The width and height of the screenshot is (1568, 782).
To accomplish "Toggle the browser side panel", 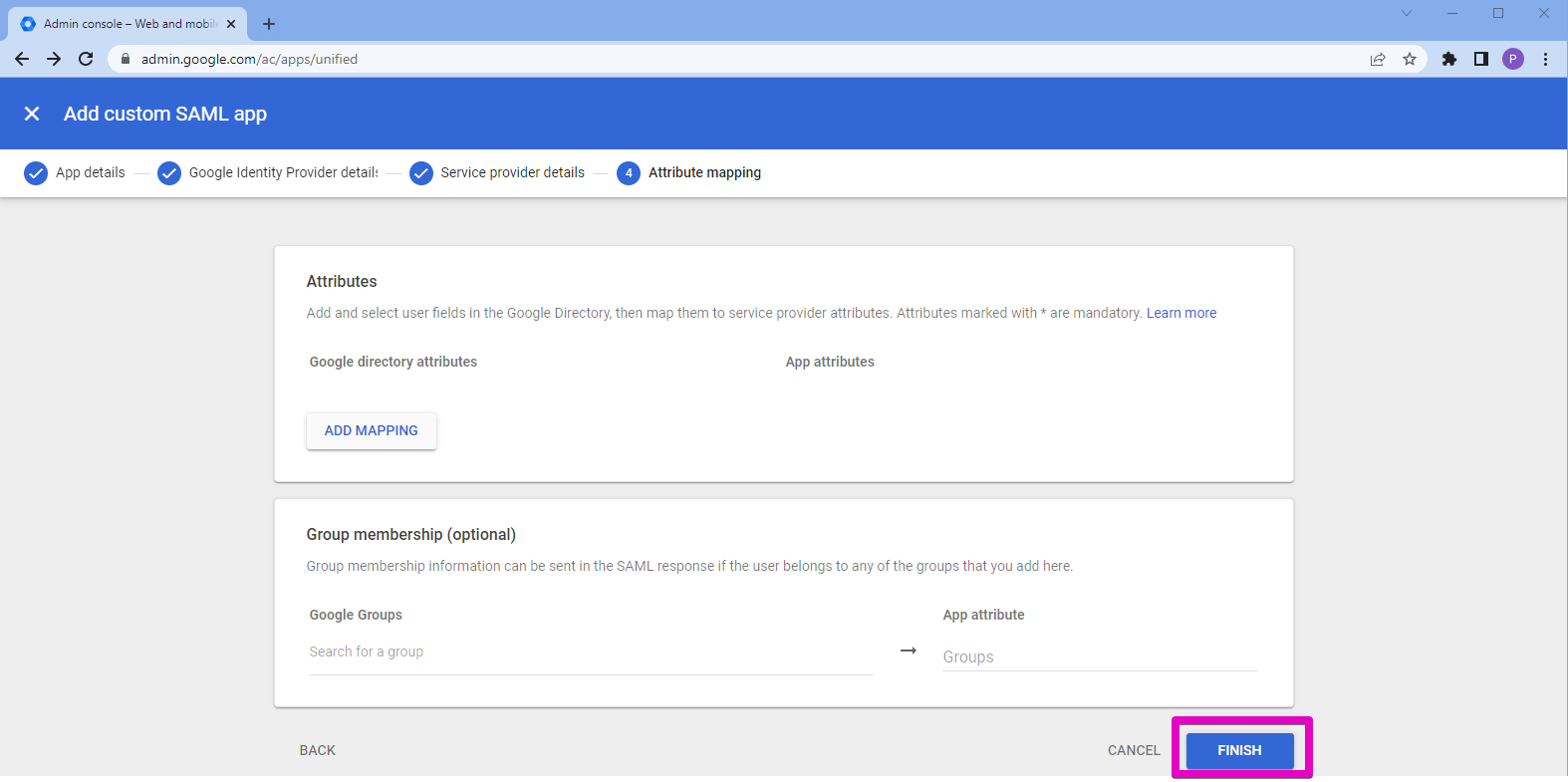I will 1481,59.
